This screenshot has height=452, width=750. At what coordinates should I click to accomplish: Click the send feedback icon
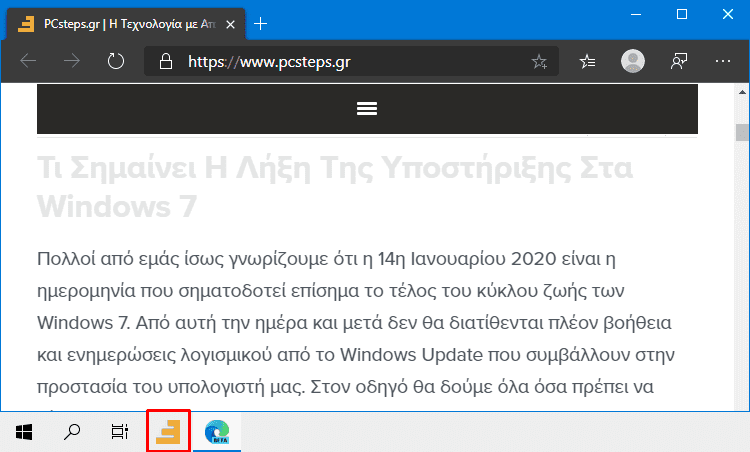tap(679, 61)
